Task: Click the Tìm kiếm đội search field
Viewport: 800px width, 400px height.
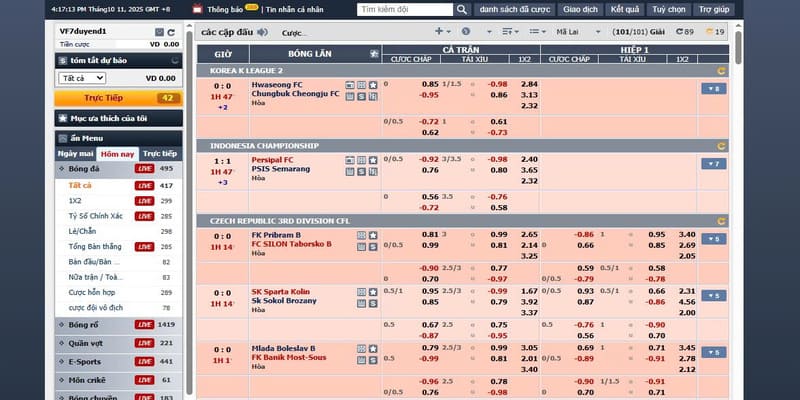Action: click(405, 10)
